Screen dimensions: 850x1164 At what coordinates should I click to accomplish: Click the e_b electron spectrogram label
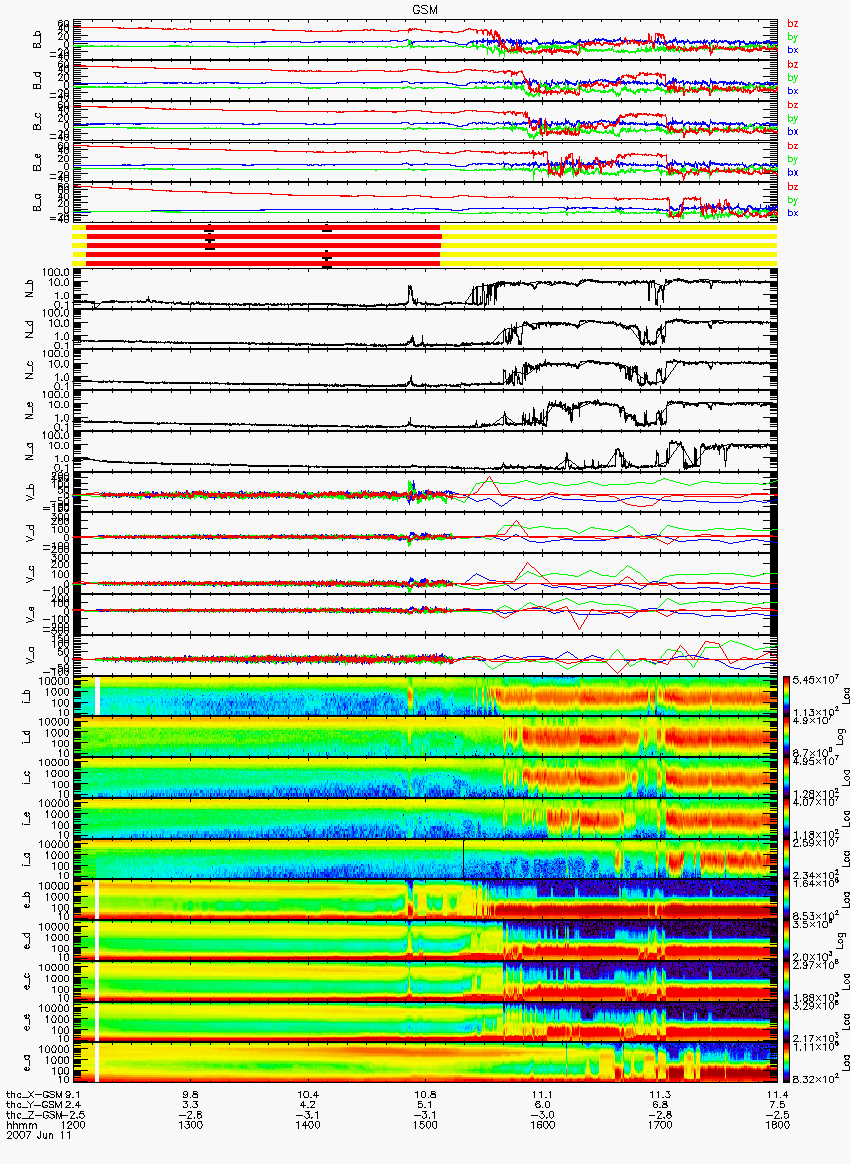[27, 901]
